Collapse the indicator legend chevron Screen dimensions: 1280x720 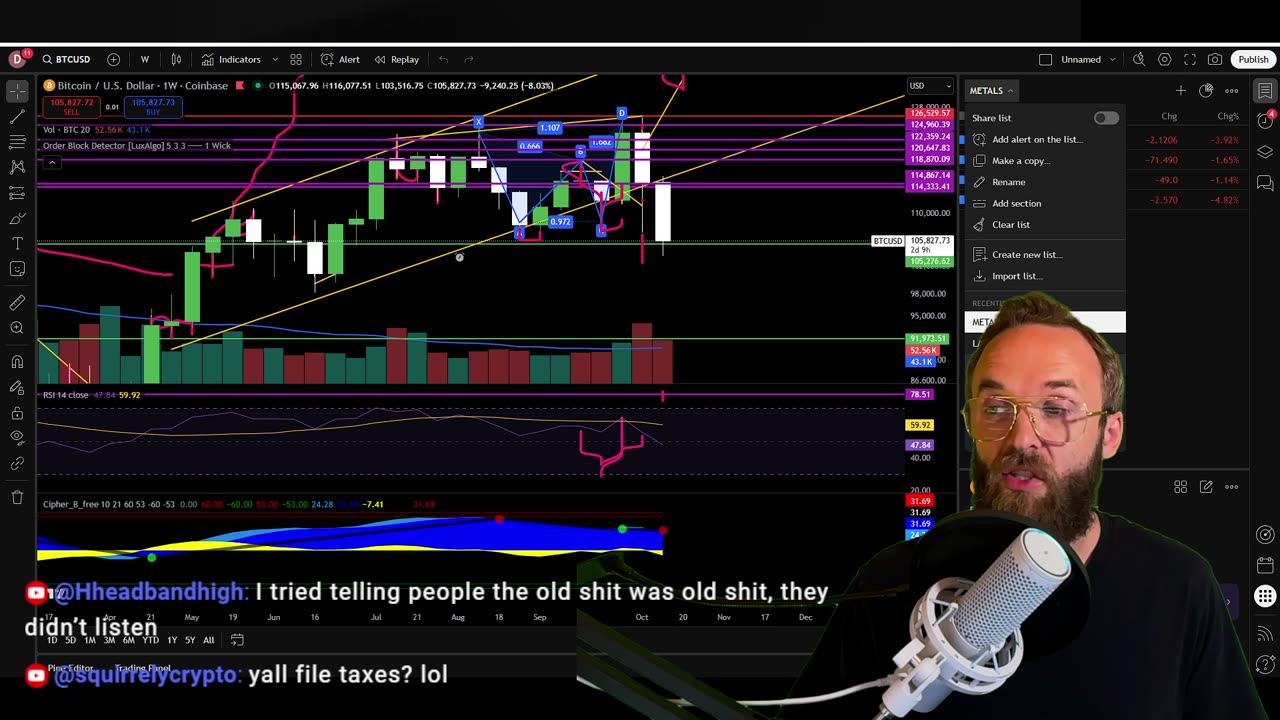pyautogui.click(x=51, y=162)
